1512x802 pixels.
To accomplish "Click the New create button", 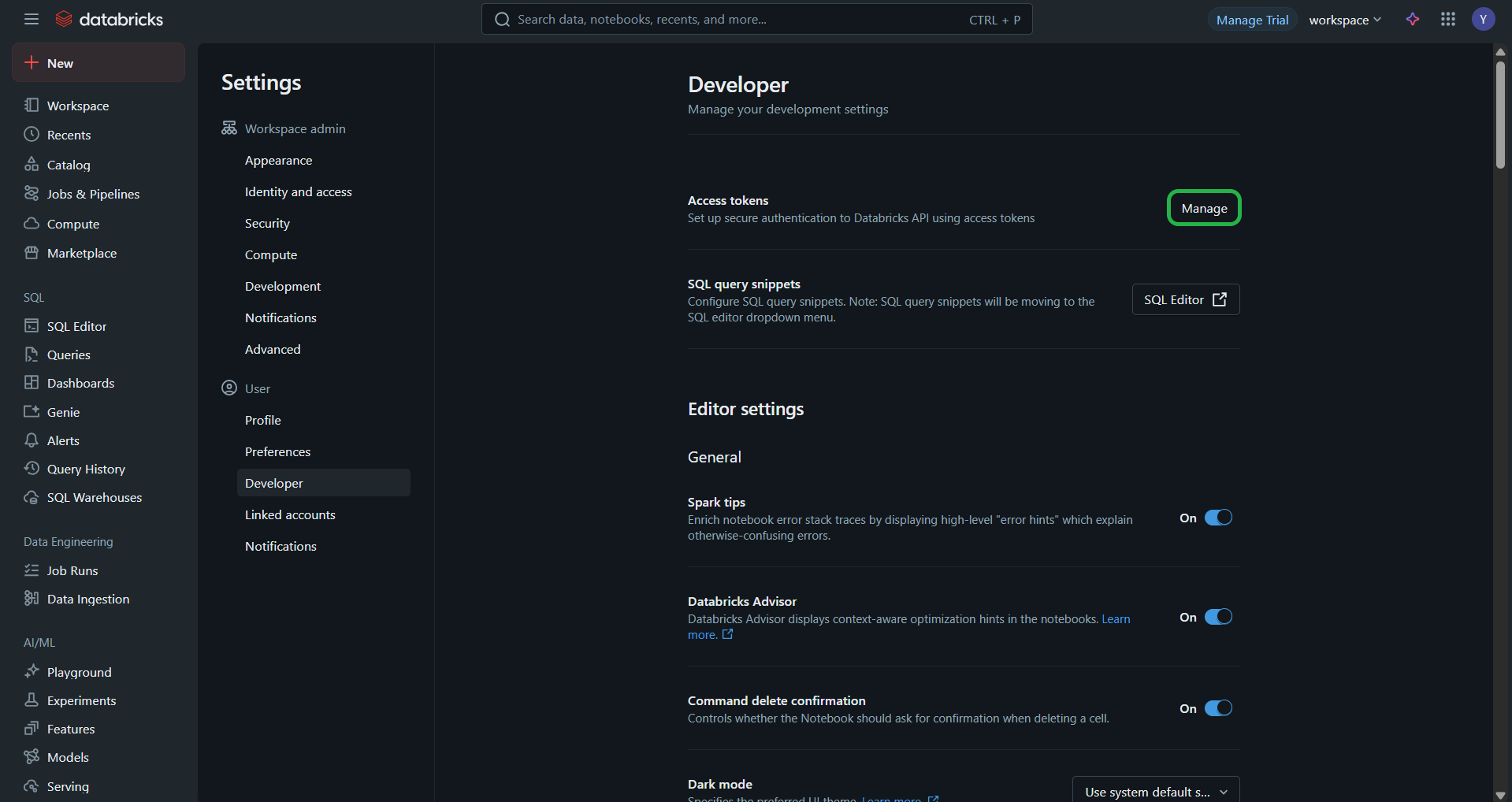I will pyautogui.click(x=98, y=63).
